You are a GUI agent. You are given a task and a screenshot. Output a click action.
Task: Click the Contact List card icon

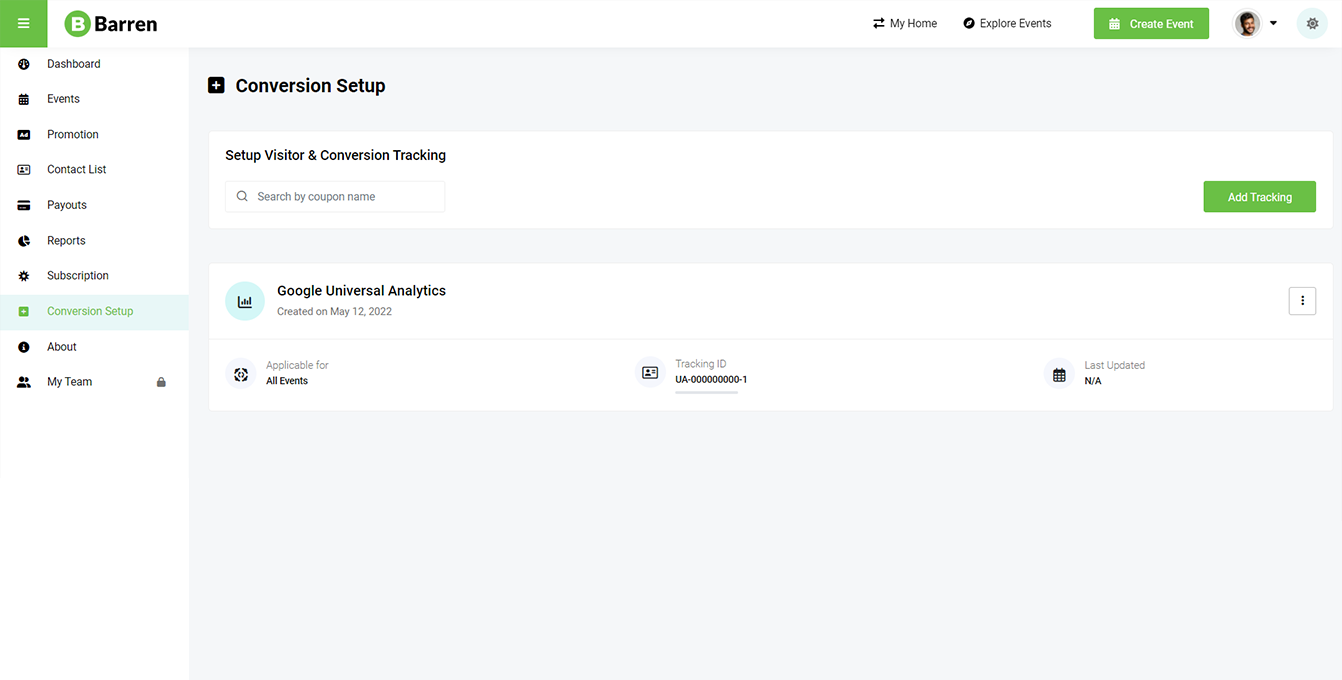click(x=24, y=170)
